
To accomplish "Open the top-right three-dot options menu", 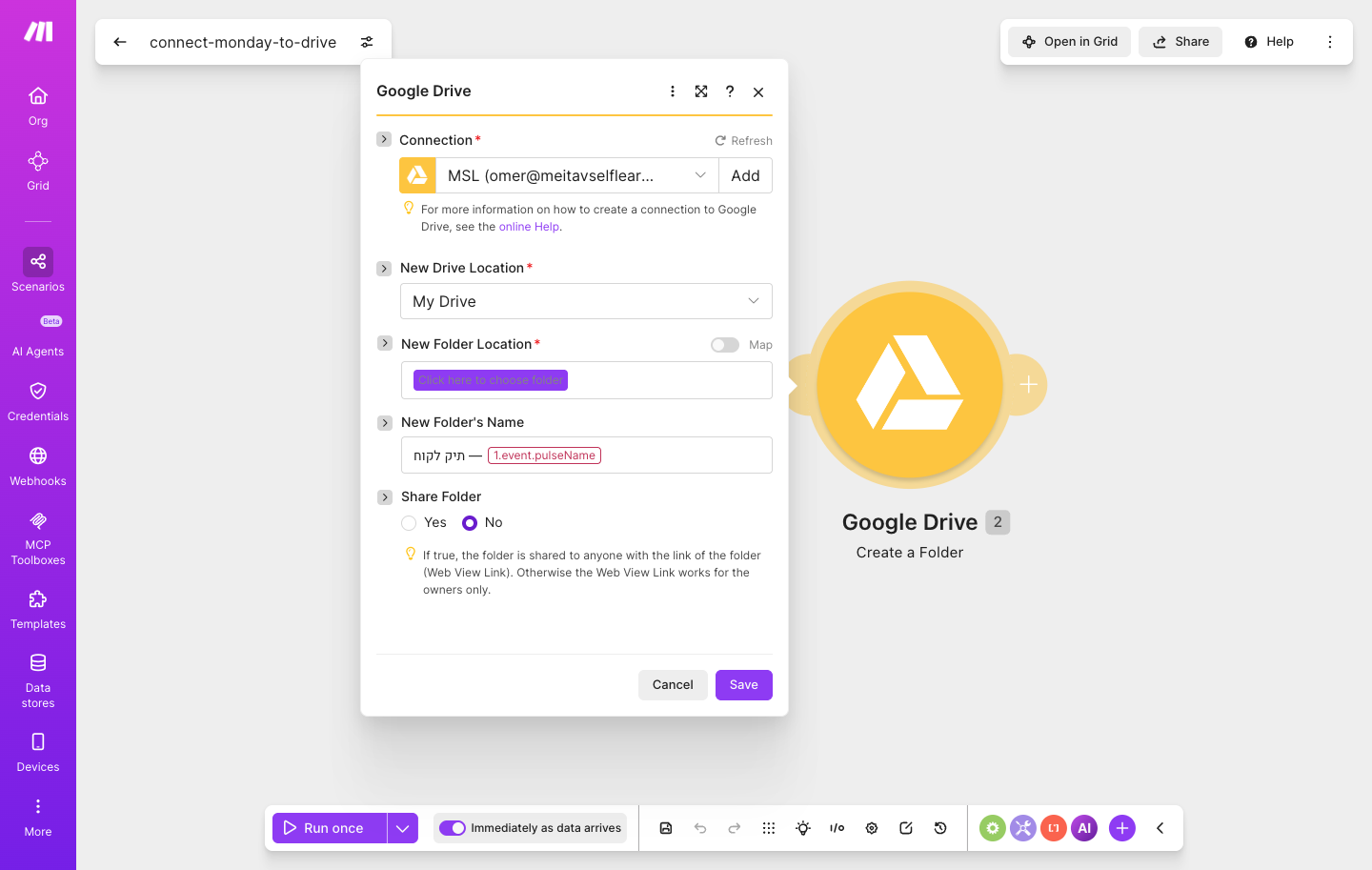I will tap(1330, 42).
